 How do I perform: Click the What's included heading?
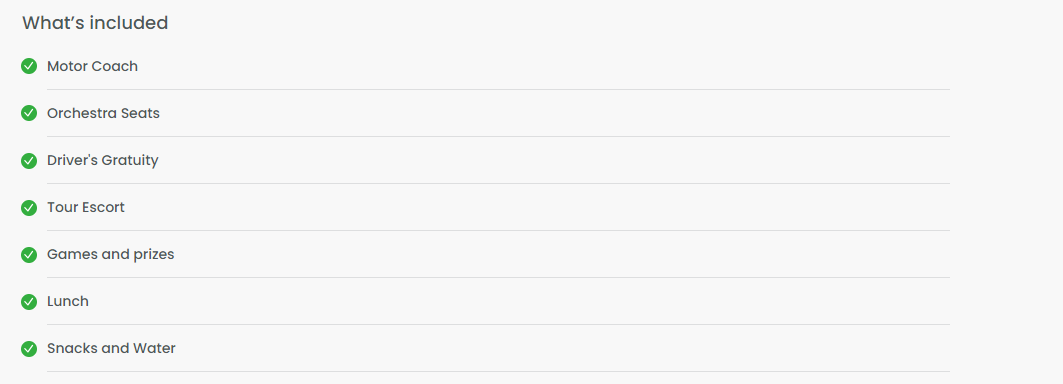tap(95, 22)
